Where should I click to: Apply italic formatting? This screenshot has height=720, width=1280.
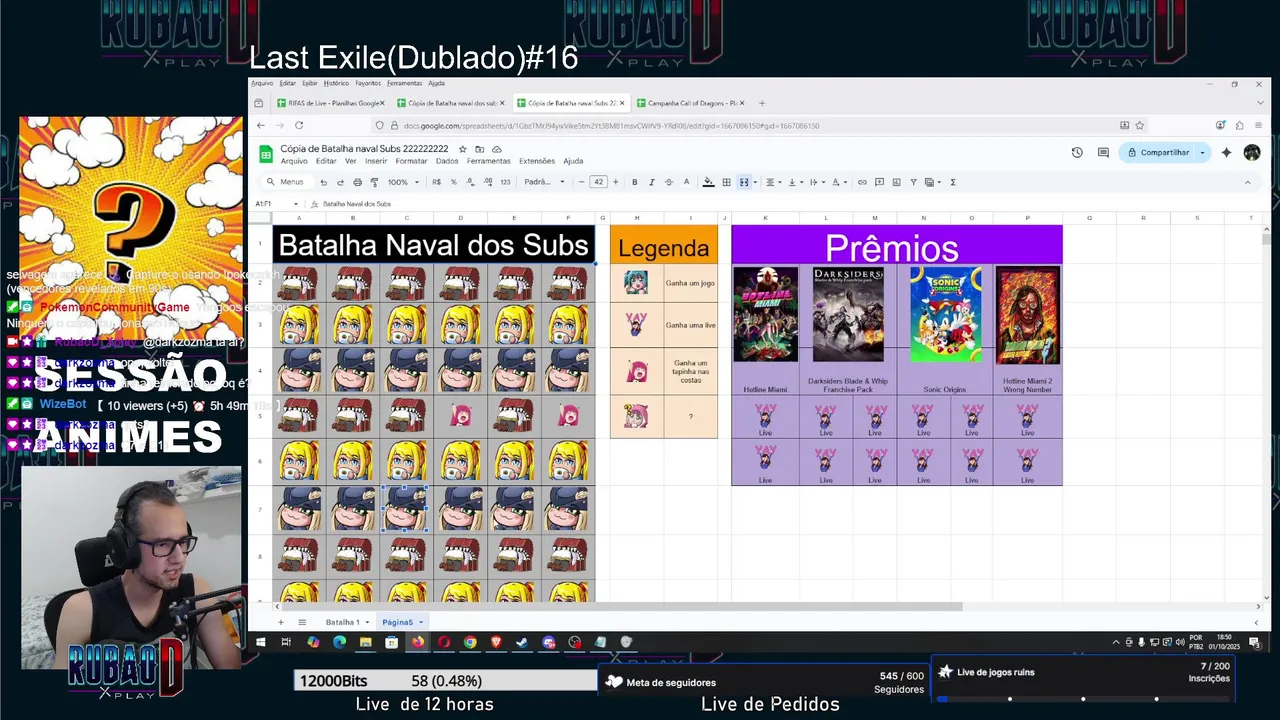pyautogui.click(x=651, y=182)
